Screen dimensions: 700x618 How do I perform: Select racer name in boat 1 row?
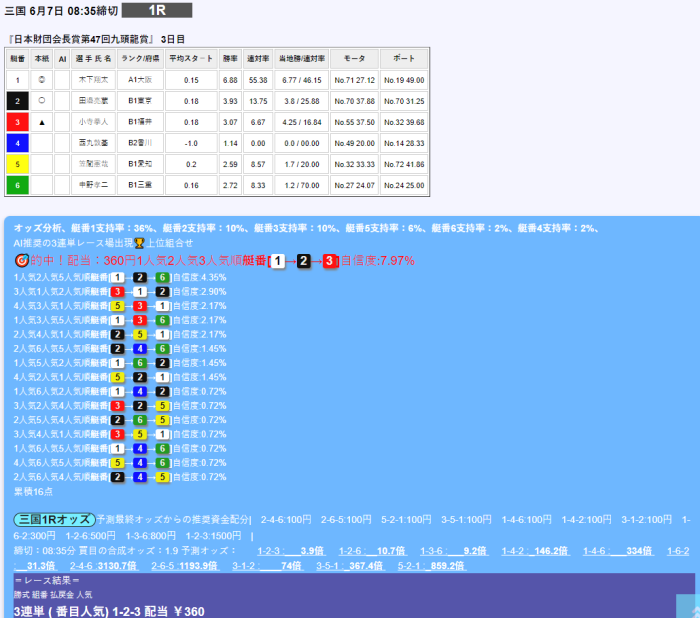pos(94,79)
